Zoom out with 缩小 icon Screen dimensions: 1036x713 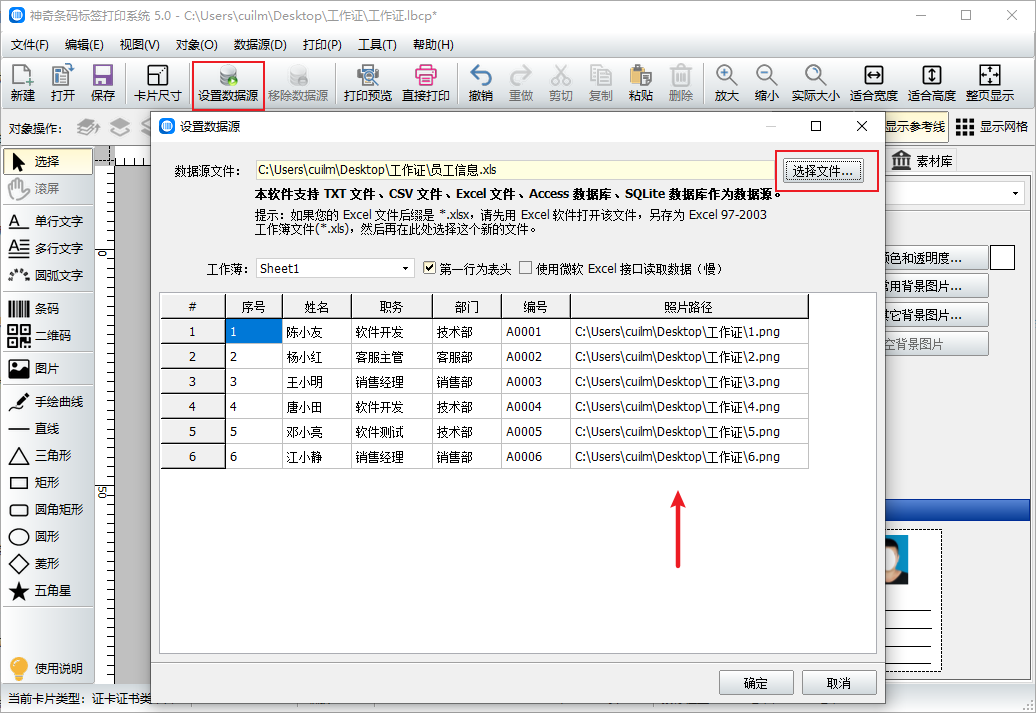click(766, 83)
